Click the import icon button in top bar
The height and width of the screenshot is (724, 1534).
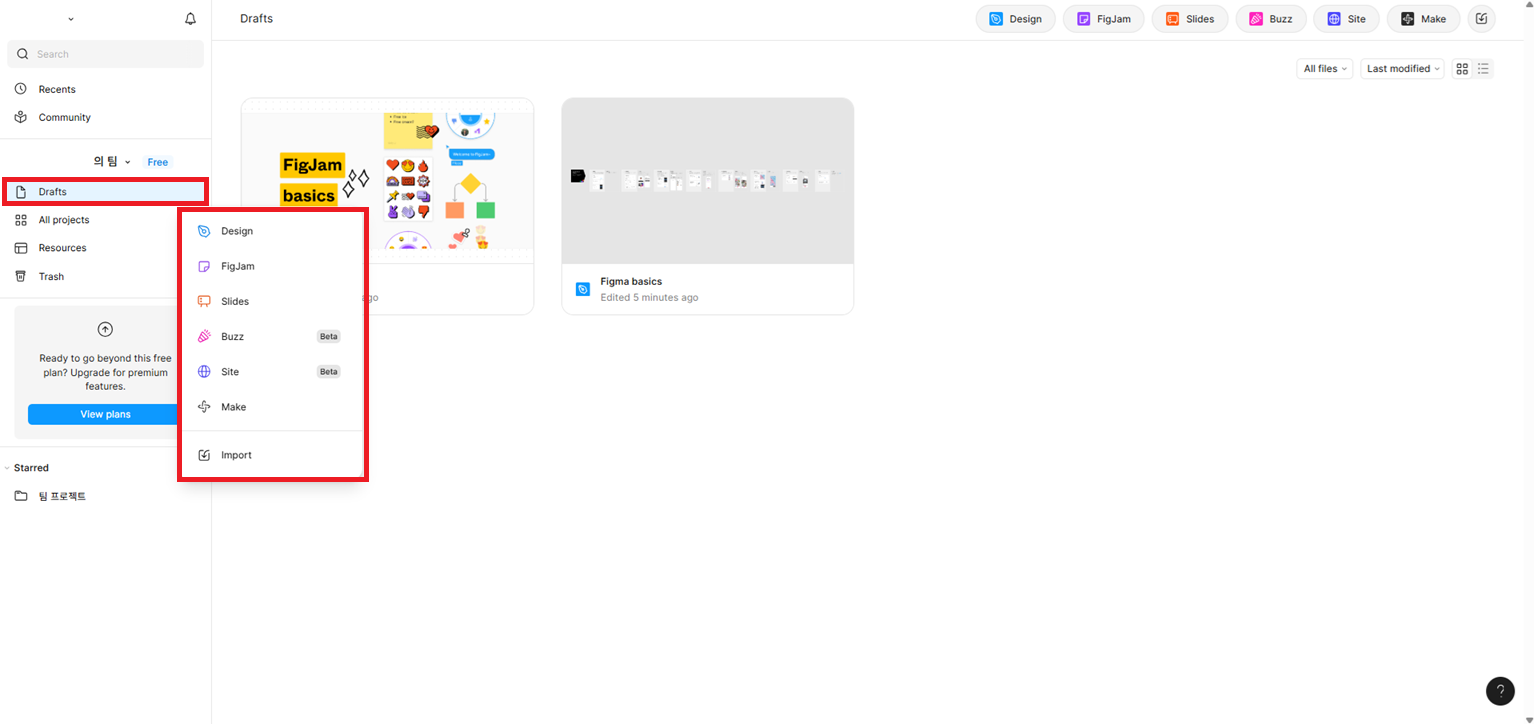1482,19
